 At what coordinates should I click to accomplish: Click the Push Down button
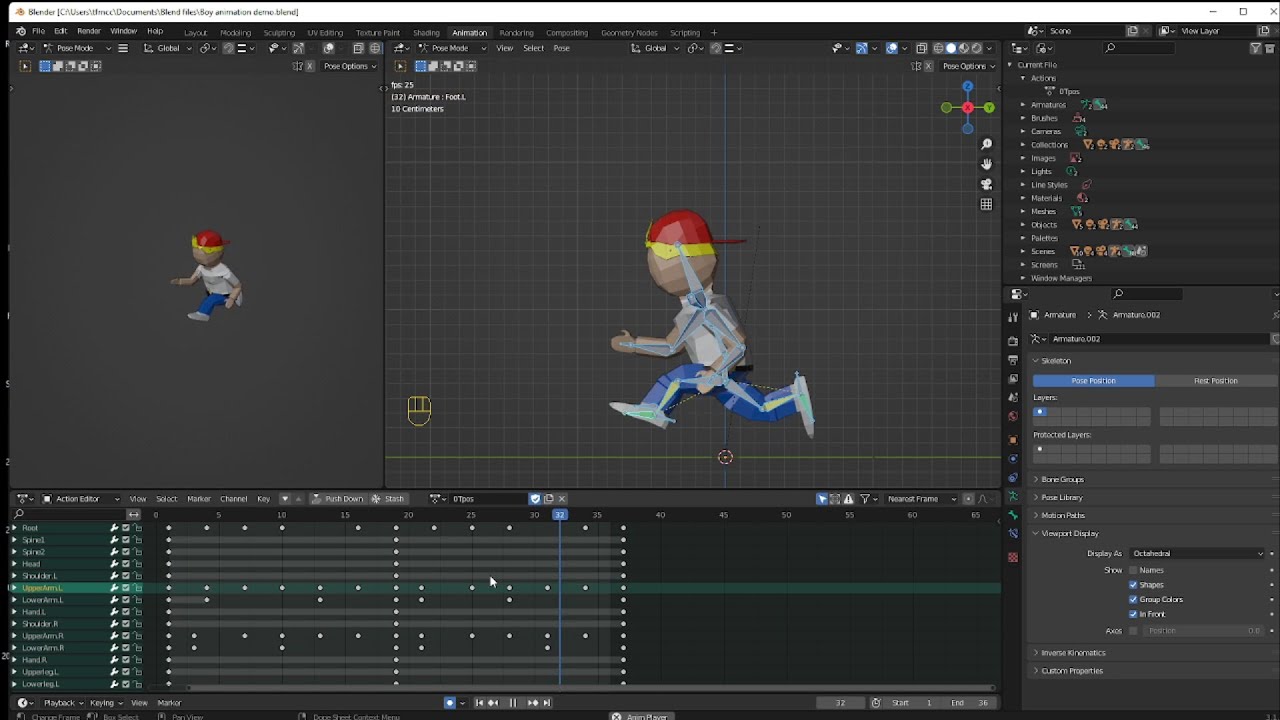pyautogui.click(x=338, y=499)
